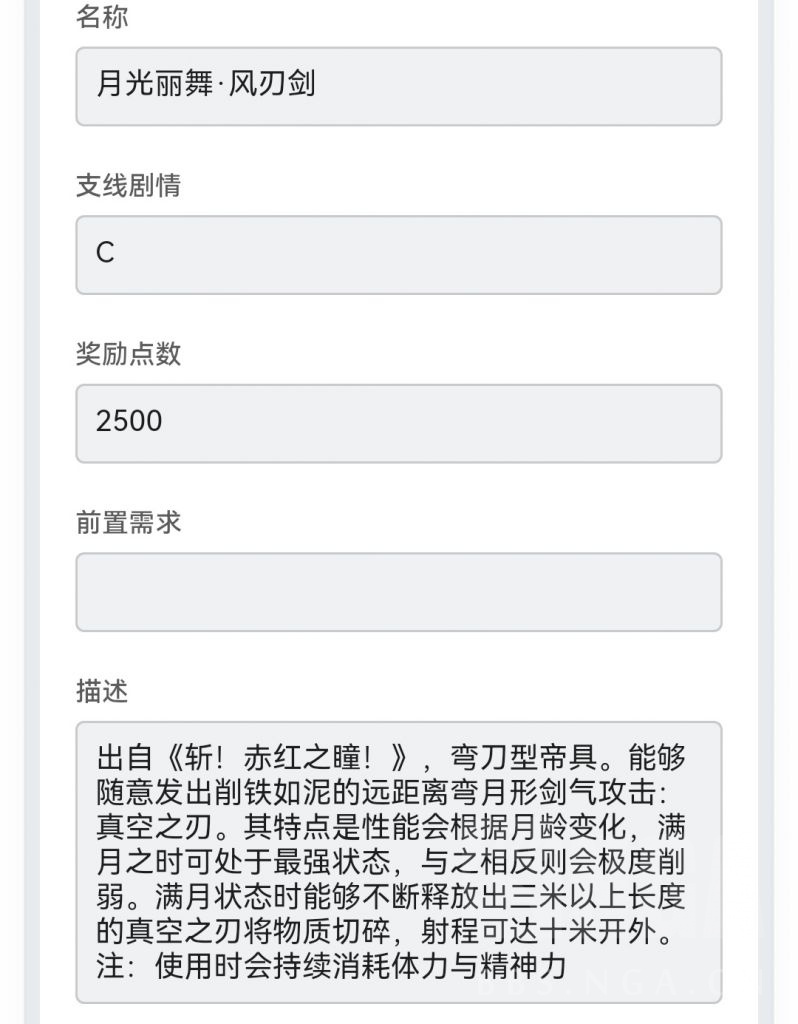Click the 奖励点数 label
This screenshot has height=1024, width=798.
(128, 353)
